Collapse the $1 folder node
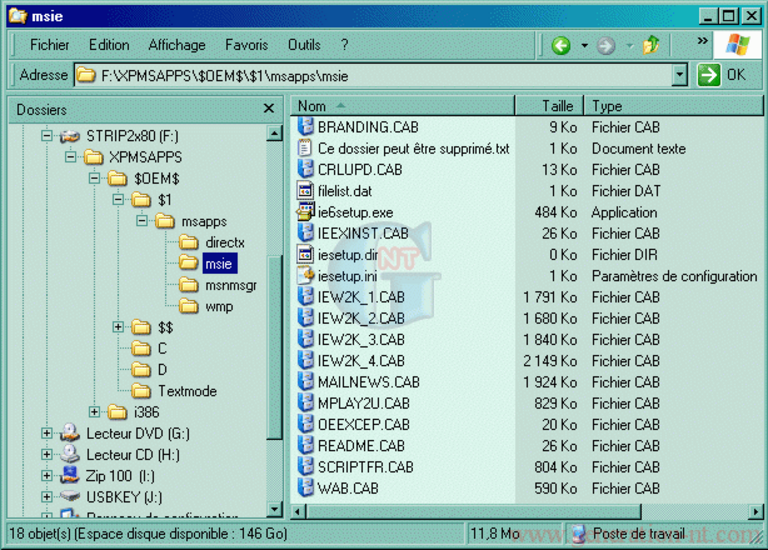 coord(118,199)
